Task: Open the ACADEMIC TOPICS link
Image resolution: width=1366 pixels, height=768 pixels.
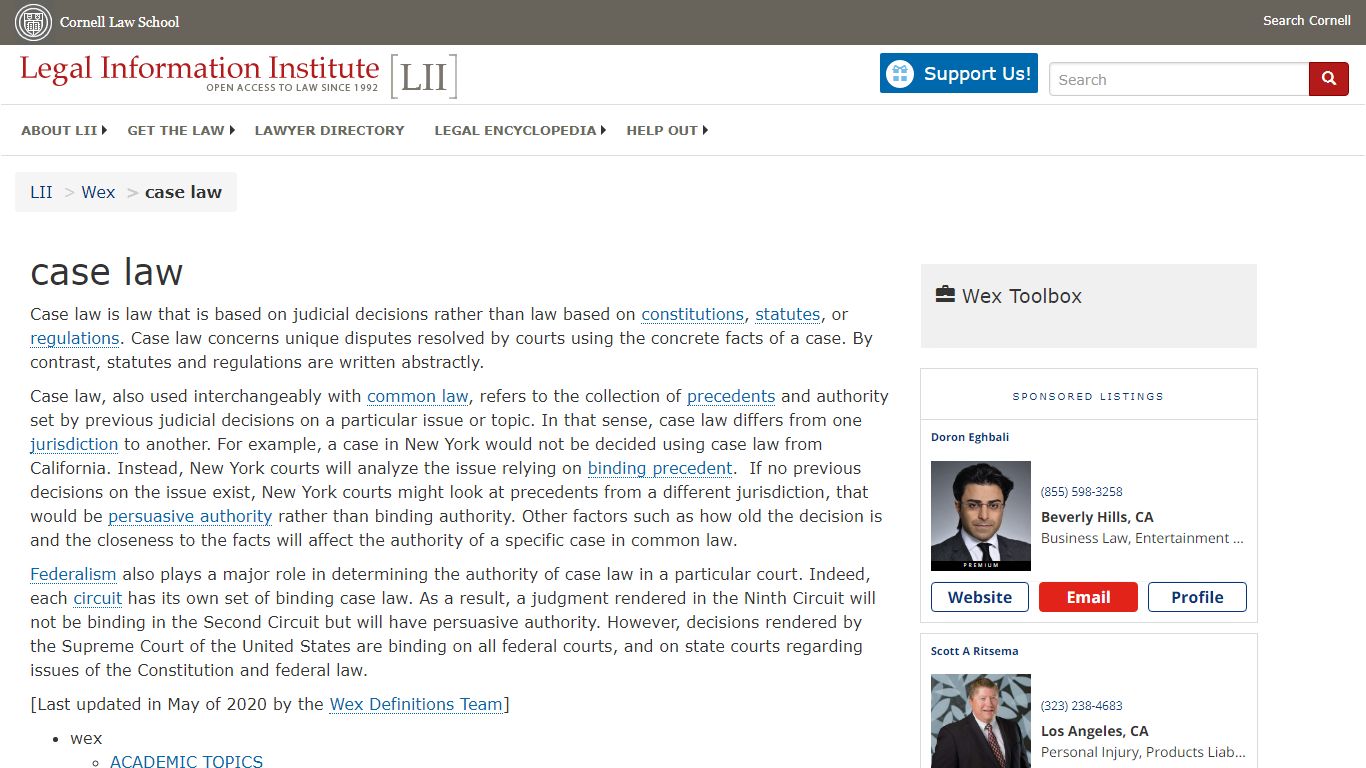Action: point(186,761)
